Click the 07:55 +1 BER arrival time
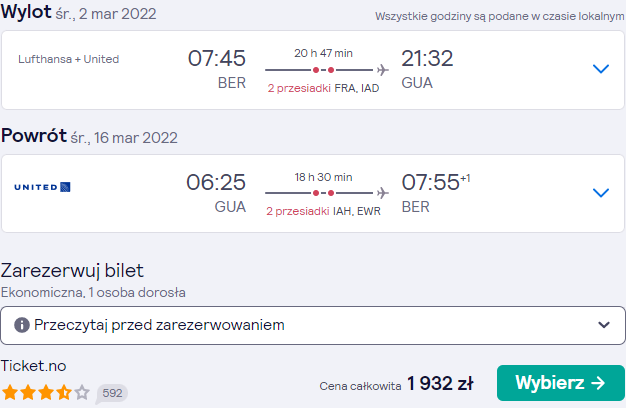 [436, 193]
